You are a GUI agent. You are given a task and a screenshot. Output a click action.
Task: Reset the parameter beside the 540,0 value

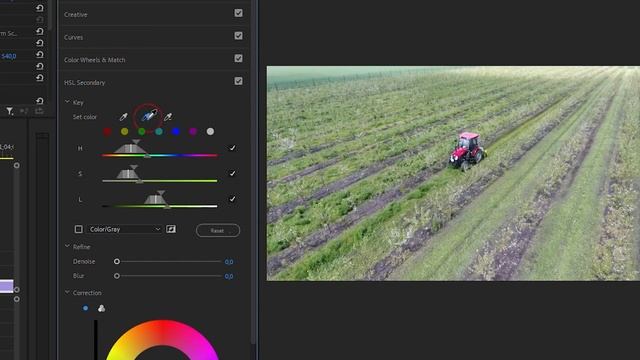[40, 54]
